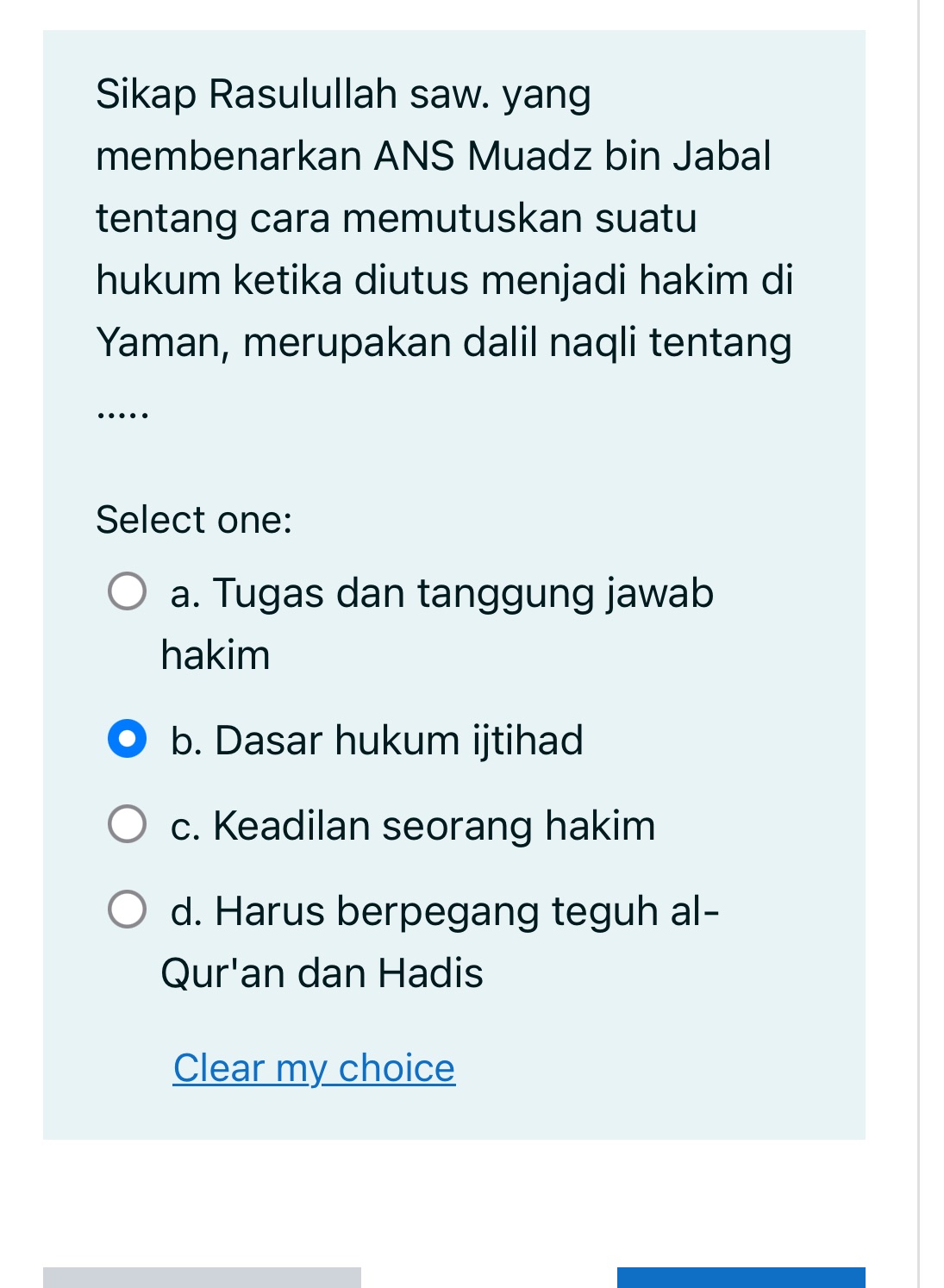Click the gray button at bottom left

click(x=203, y=1276)
